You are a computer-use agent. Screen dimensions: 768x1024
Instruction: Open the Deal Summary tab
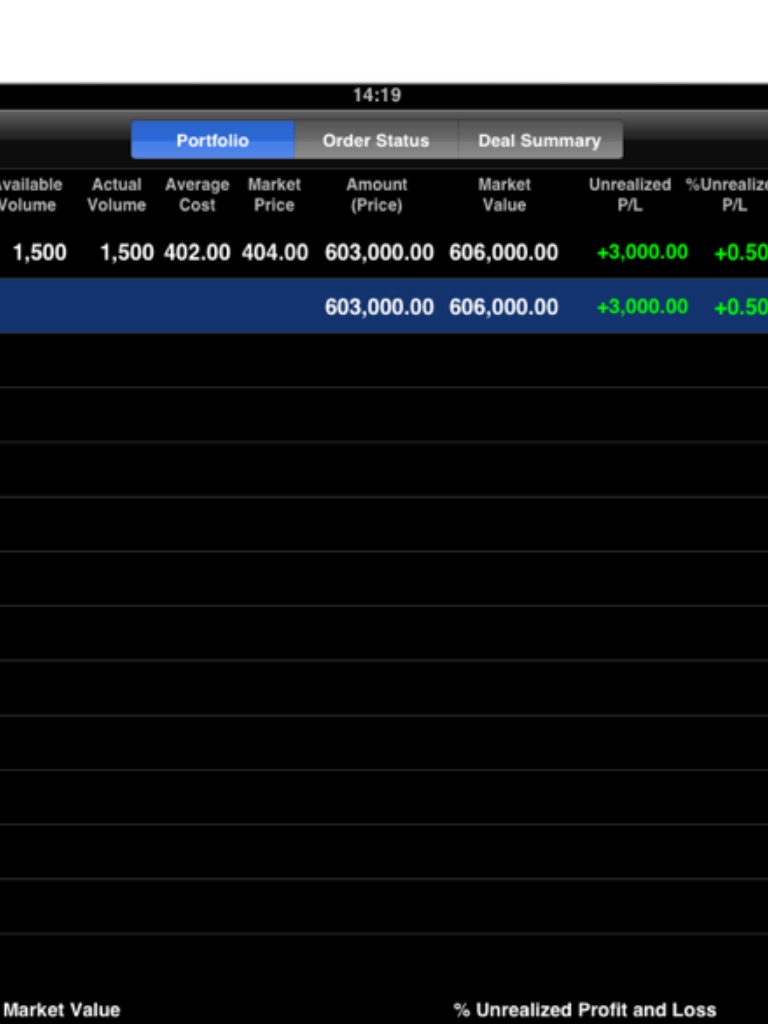click(x=540, y=140)
